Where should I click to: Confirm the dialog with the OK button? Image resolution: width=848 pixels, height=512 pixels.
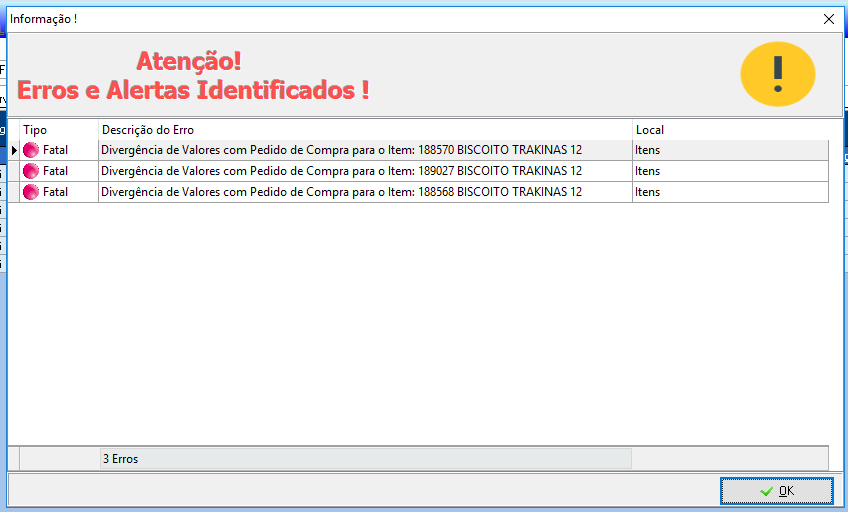(777, 491)
